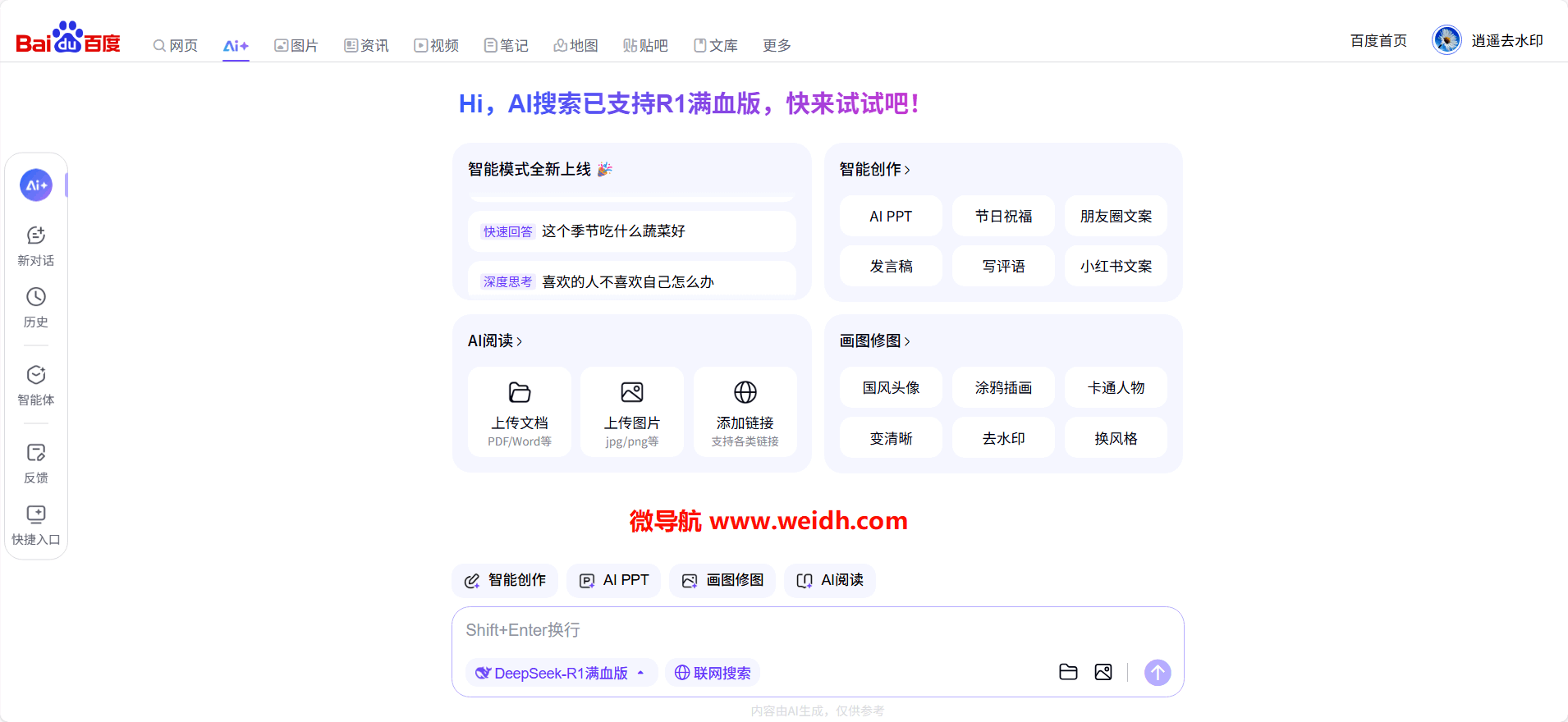This screenshot has width=1568, height=722.
Task: Select 朋友圈文案 creation option
Action: pos(1116,217)
